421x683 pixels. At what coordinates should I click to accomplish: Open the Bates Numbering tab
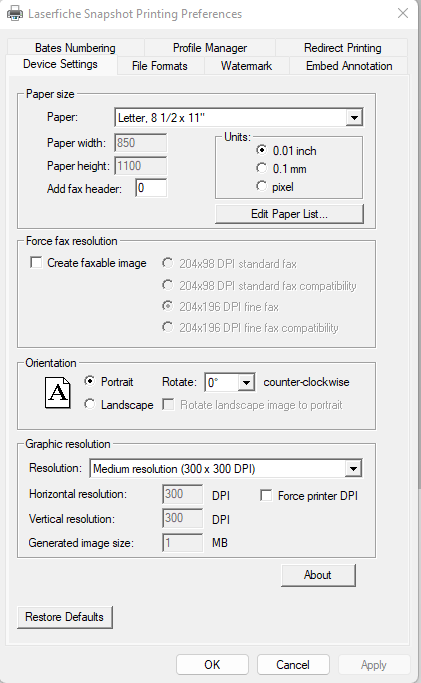point(75,47)
